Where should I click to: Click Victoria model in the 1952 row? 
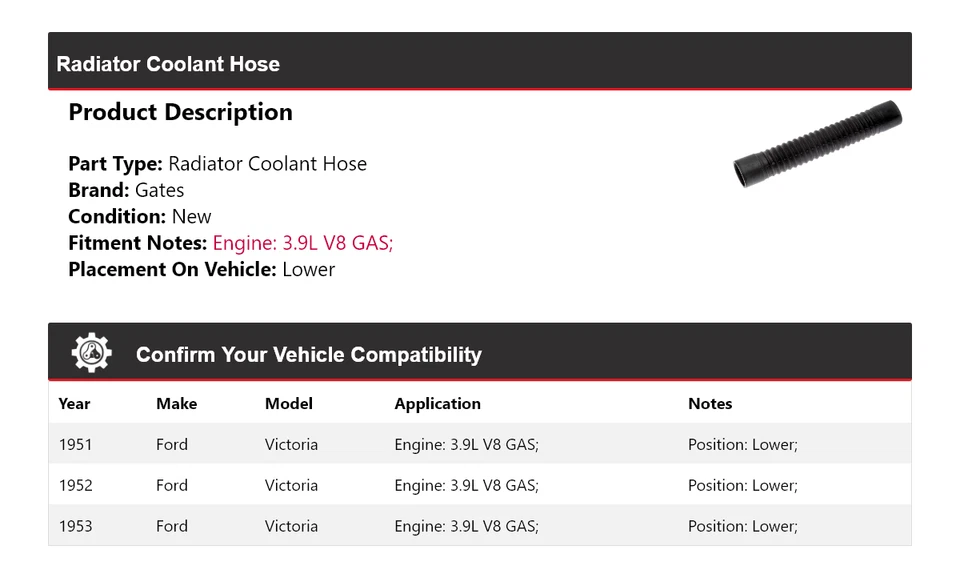tap(291, 485)
